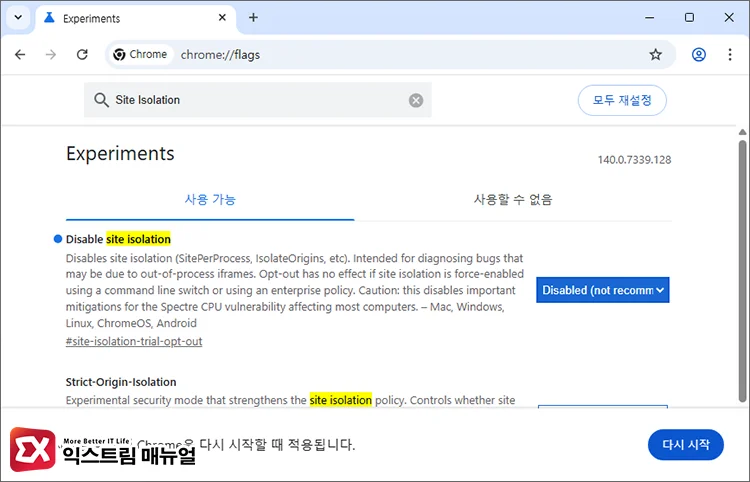Screen dimensions: 750x482
Task: Switch to the 사용할 수 없음 tab
Action: pos(513,199)
